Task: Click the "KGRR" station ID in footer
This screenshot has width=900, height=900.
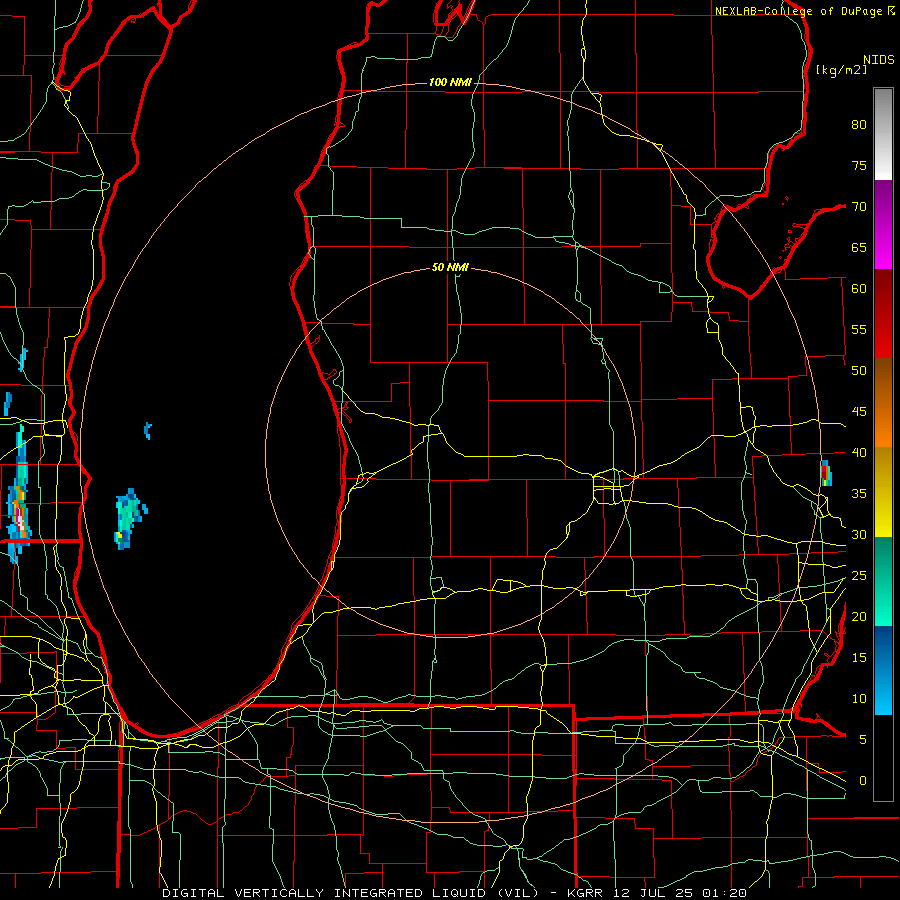Action: pyautogui.click(x=584, y=893)
